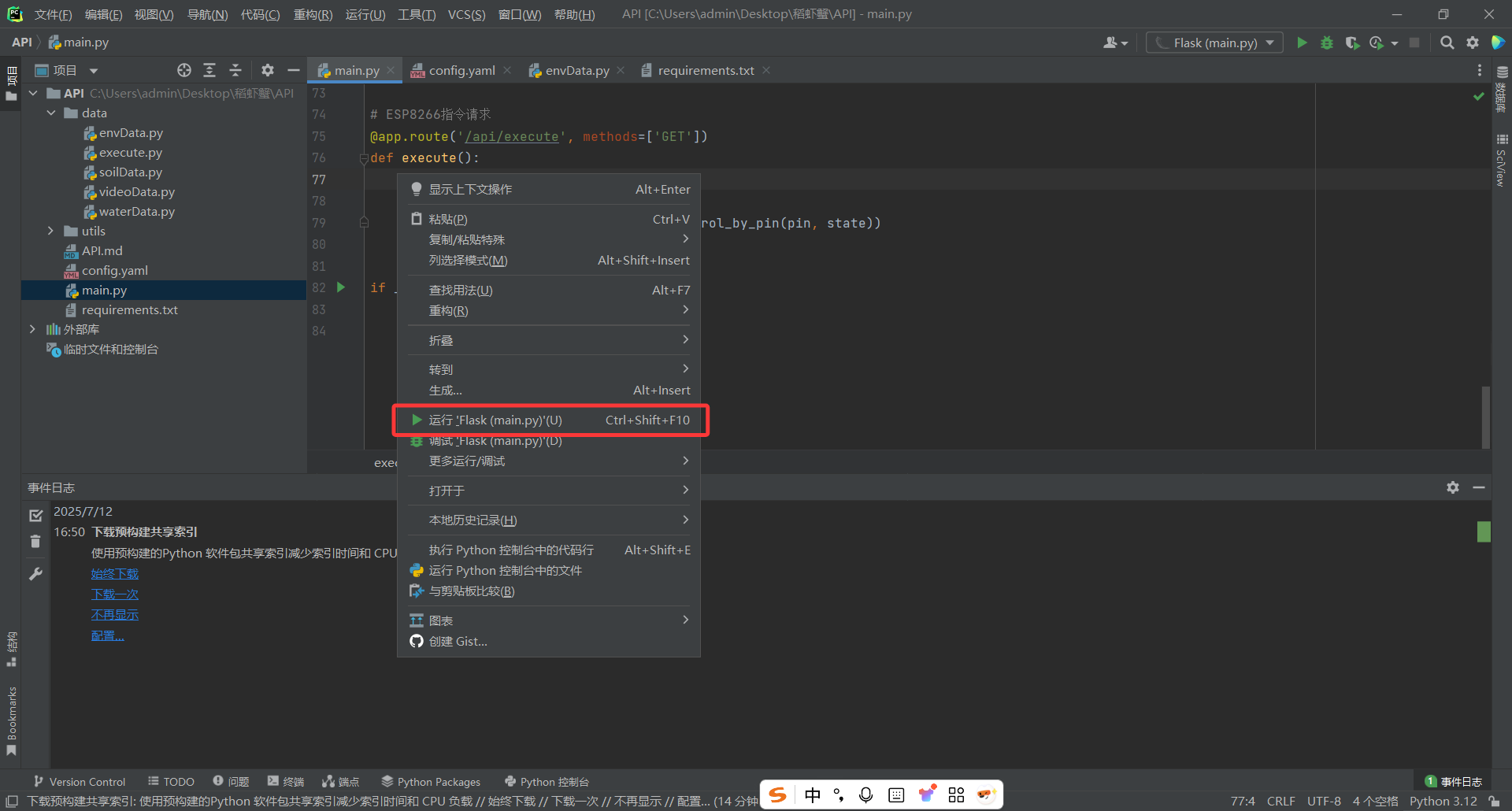Choose 调试 'Flask (main.py)' from context menu
1512x811 pixels.
tap(549, 441)
